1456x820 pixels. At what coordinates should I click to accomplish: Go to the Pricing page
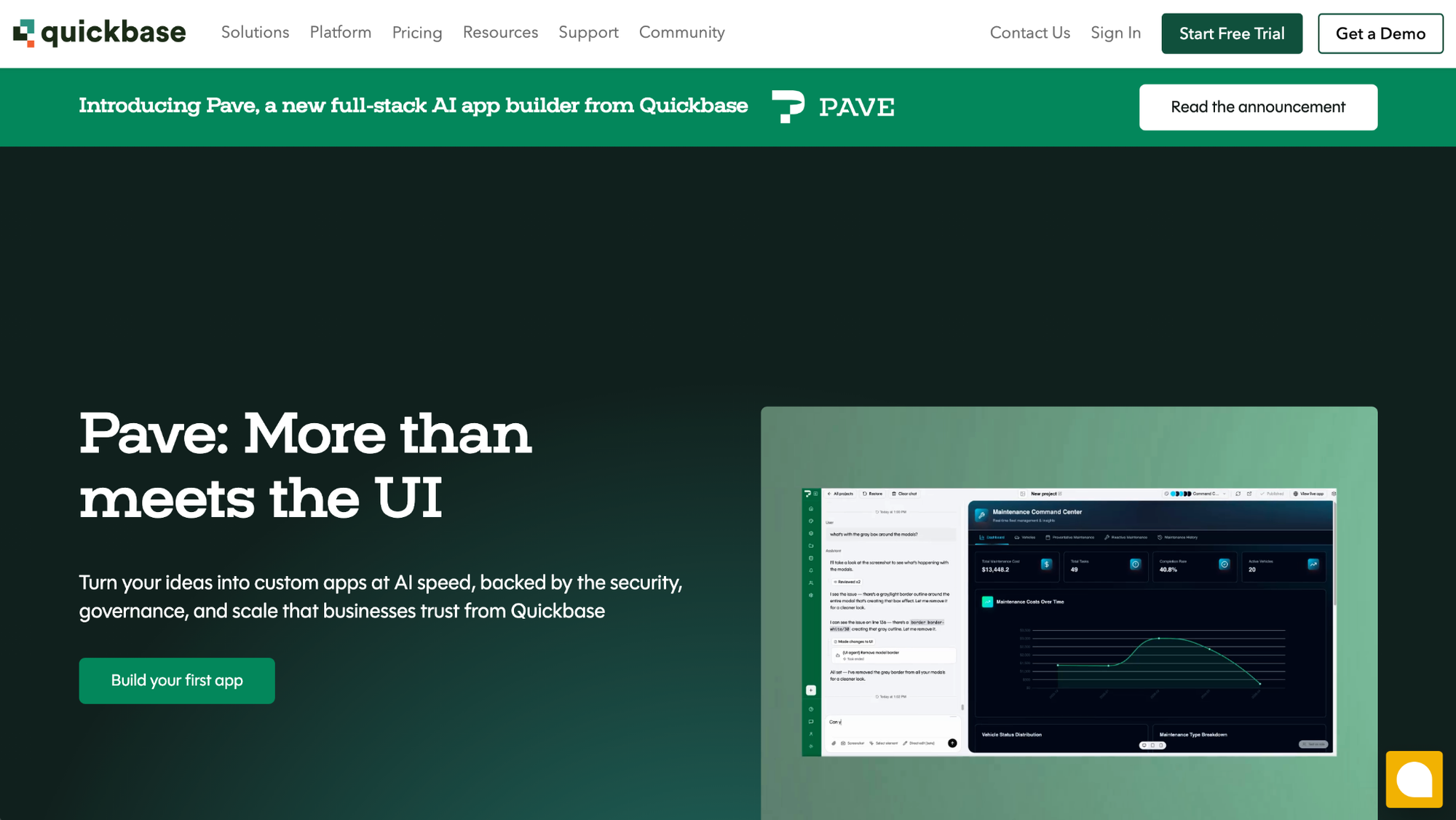click(x=417, y=33)
